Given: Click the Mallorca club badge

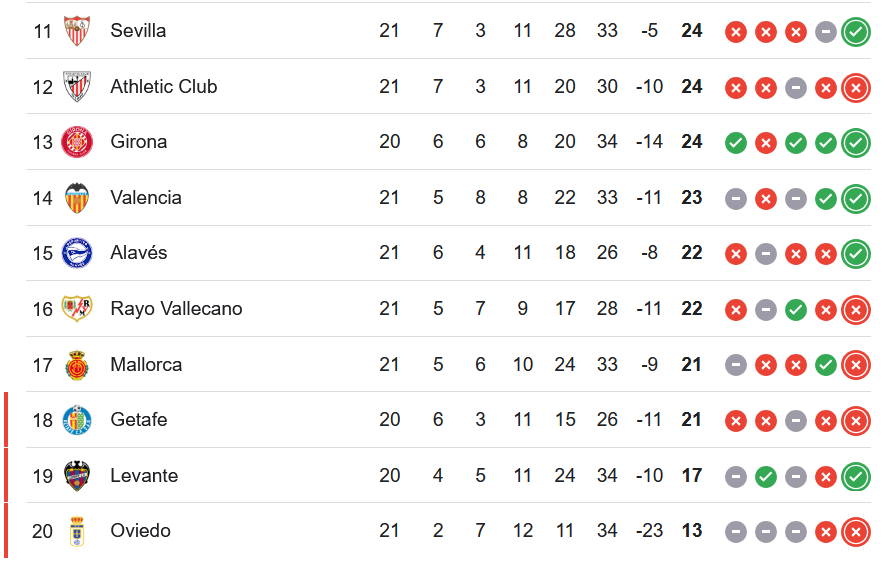Looking at the screenshot, I should (x=77, y=365).
